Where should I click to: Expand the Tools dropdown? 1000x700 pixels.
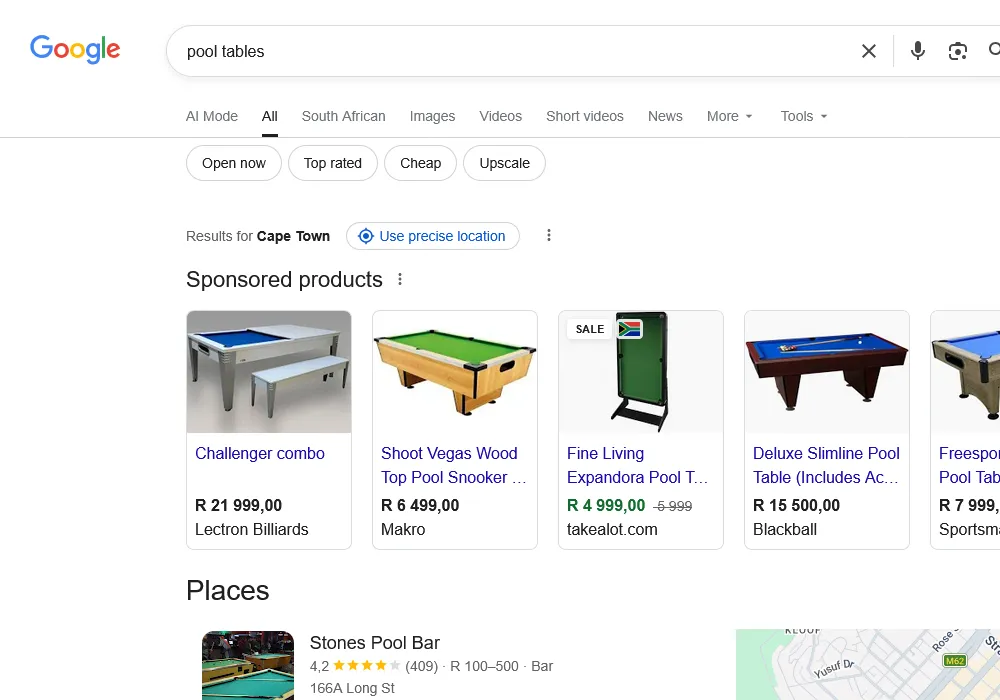click(804, 116)
